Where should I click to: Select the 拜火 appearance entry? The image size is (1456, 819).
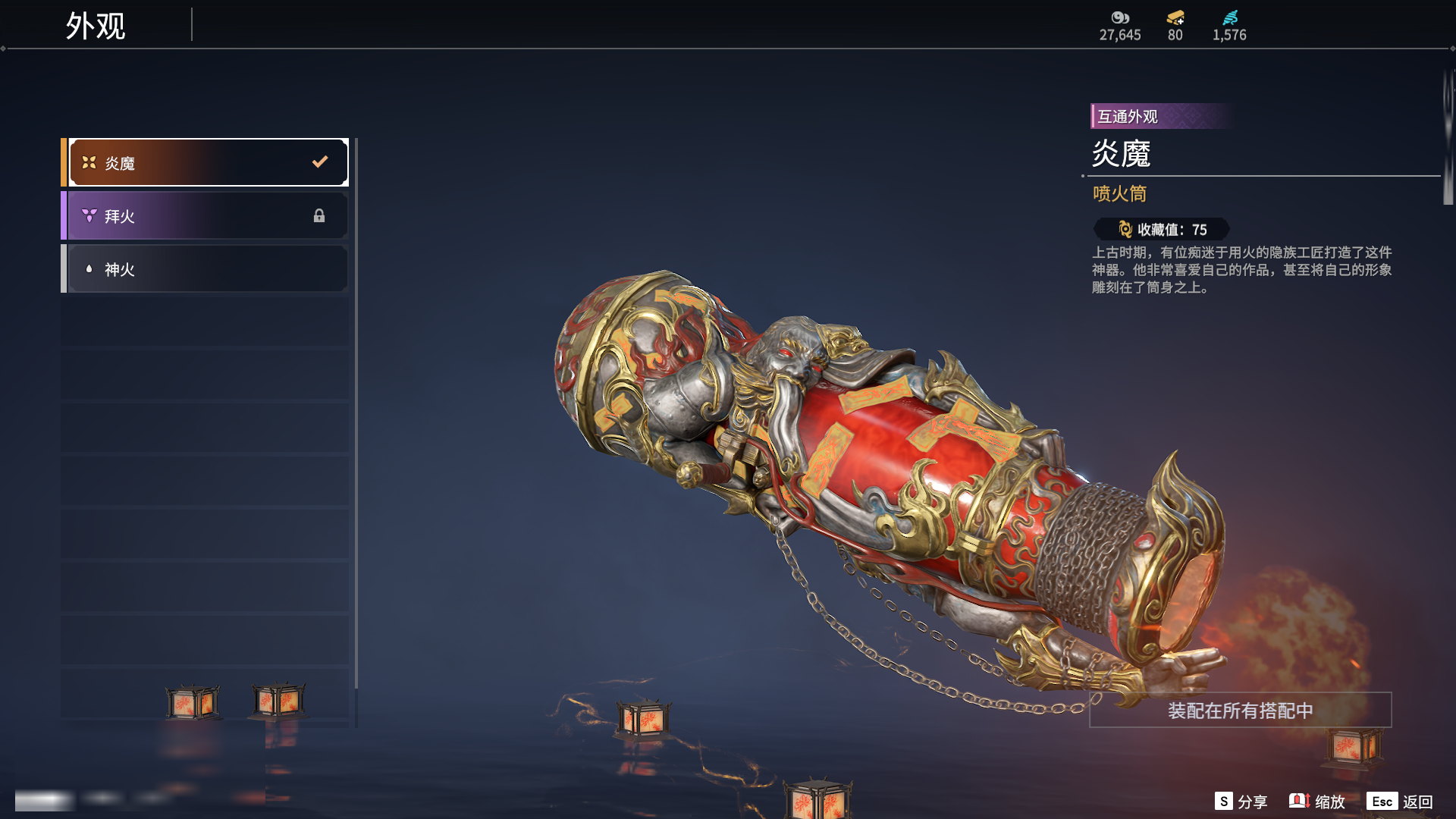tap(205, 215)
